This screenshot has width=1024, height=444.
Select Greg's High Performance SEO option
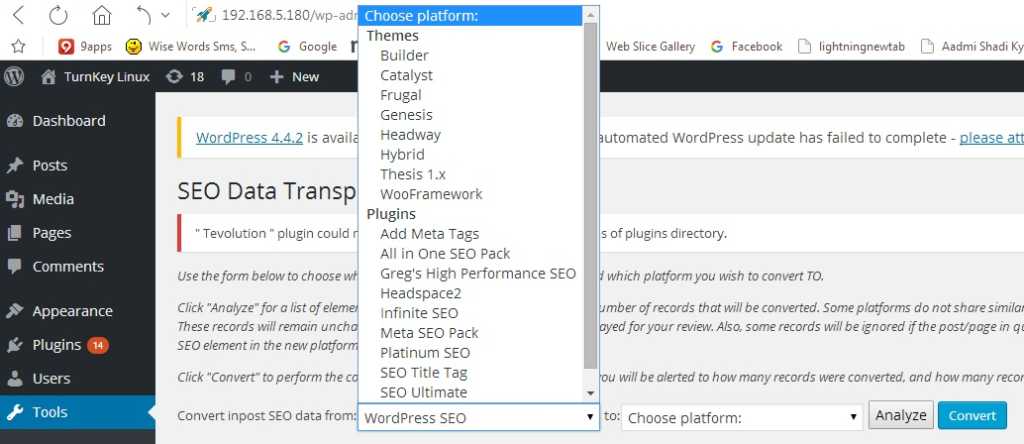tap(470, 274)
